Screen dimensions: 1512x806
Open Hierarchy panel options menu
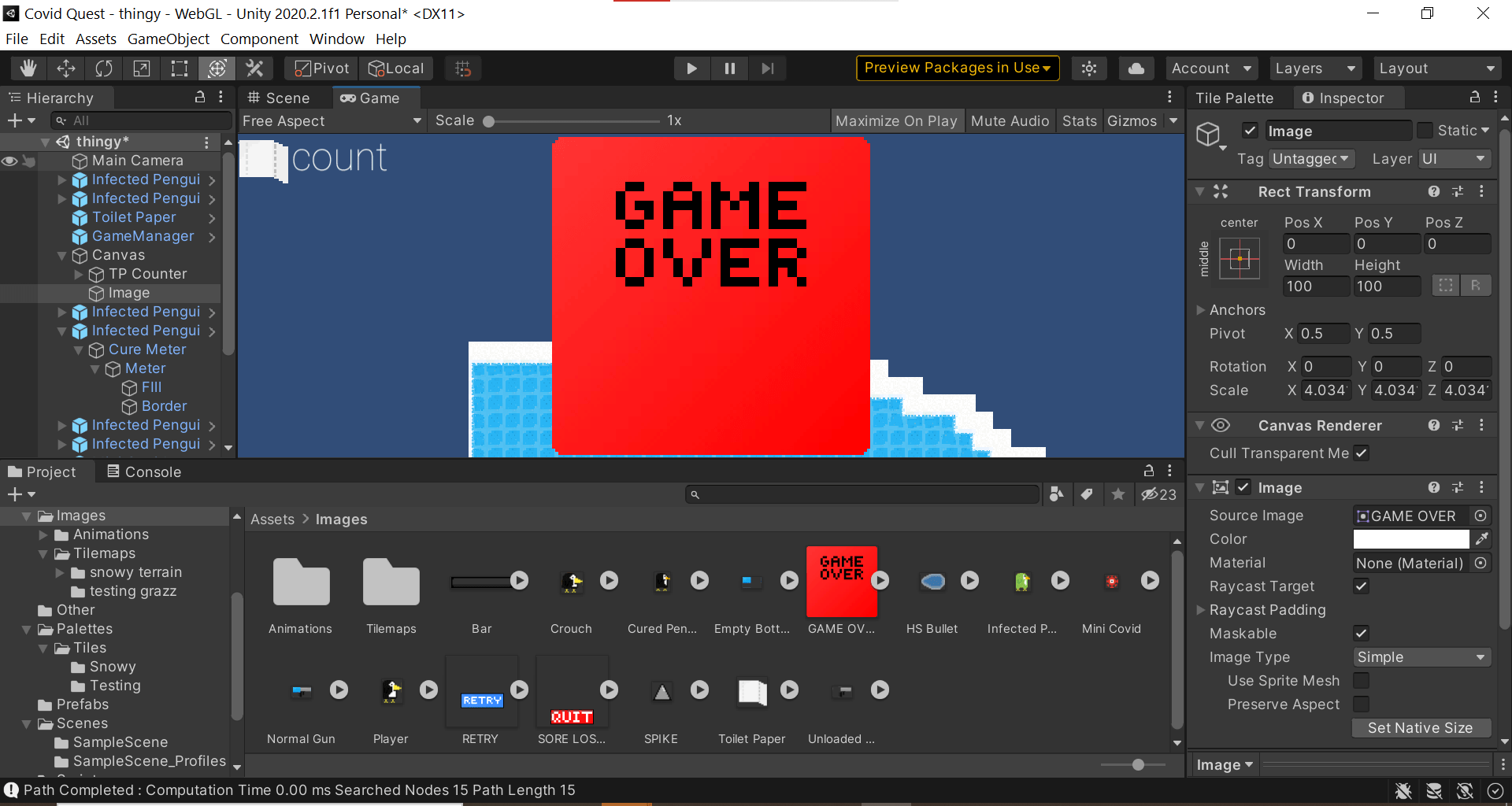[x=220, y=97]
